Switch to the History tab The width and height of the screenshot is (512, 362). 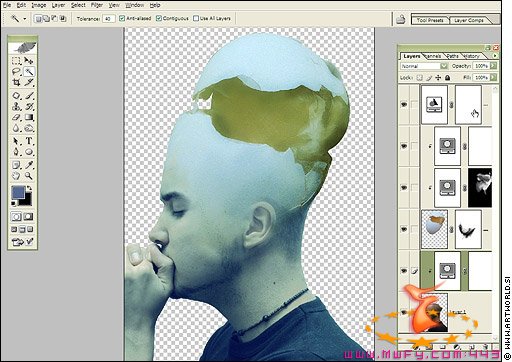click(x=472, y=56)
